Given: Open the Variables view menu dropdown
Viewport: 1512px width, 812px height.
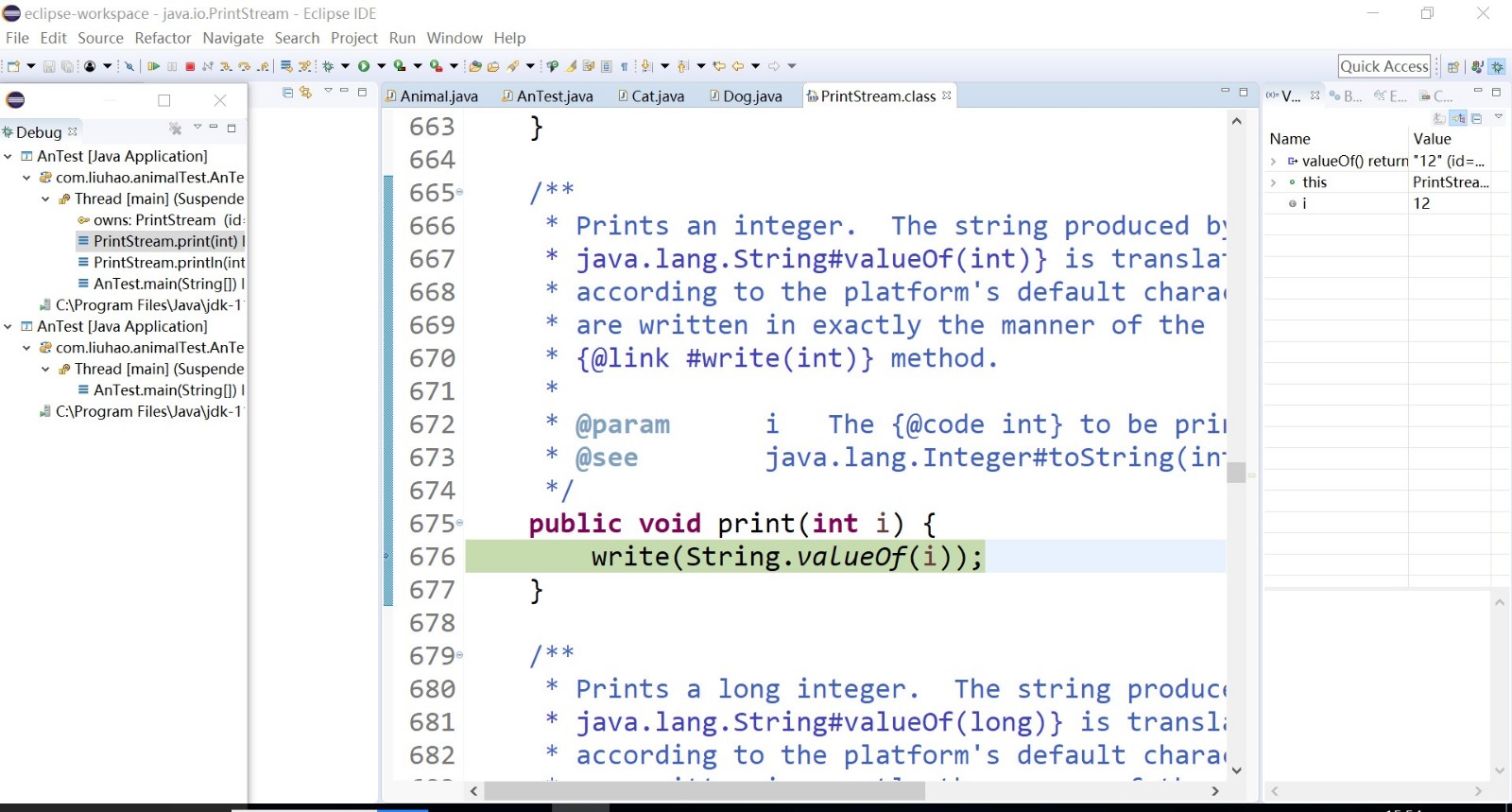Looking at the screenshot, I should coord(1499,117).
